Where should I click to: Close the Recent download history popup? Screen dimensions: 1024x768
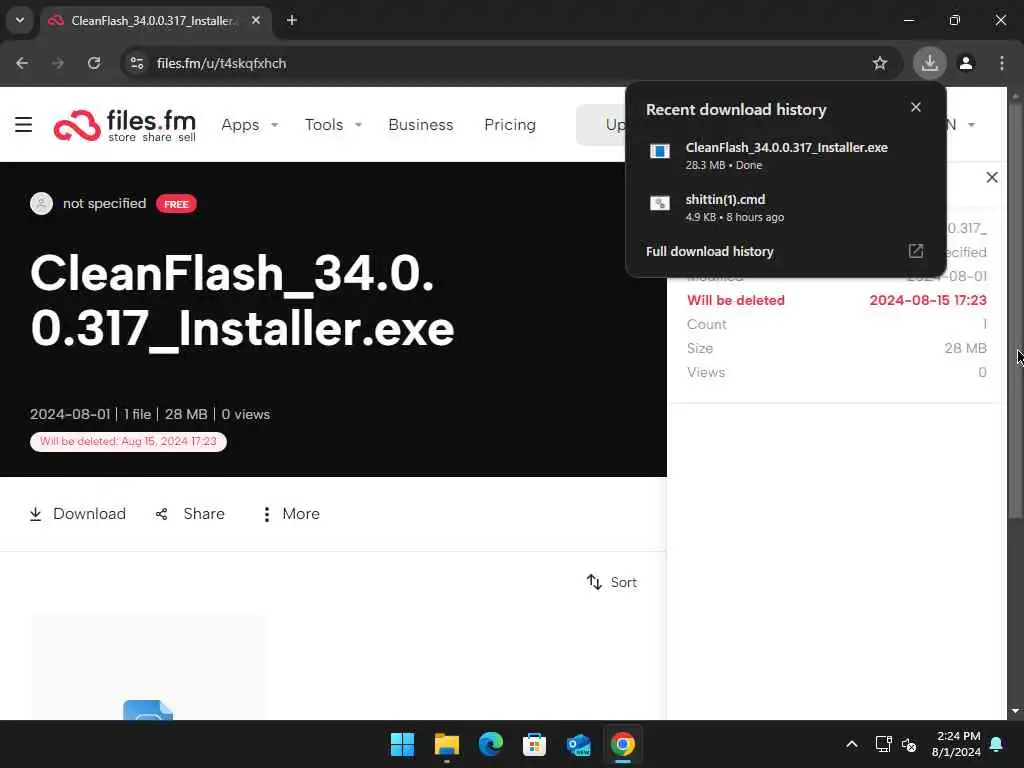tap(916, 107)
